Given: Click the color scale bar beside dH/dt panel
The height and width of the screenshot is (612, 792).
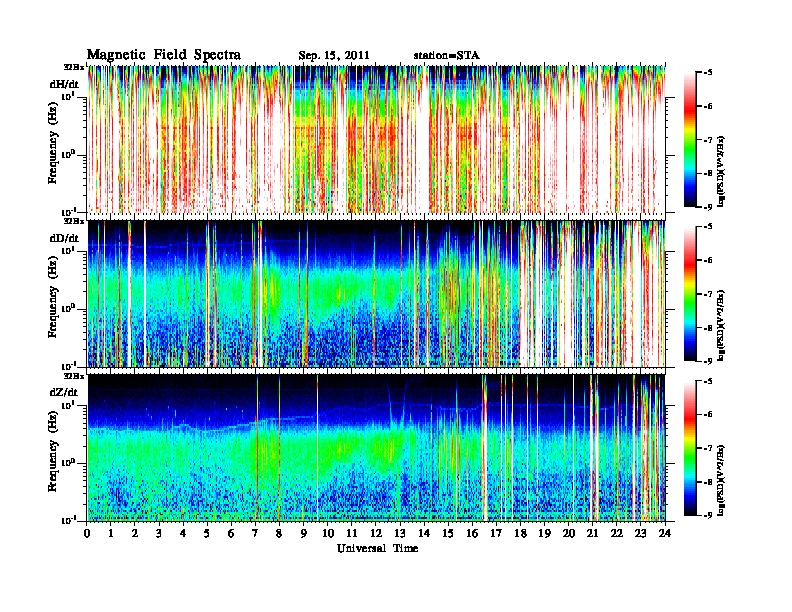Looking at the screenshot, I should tap(690, 140).
